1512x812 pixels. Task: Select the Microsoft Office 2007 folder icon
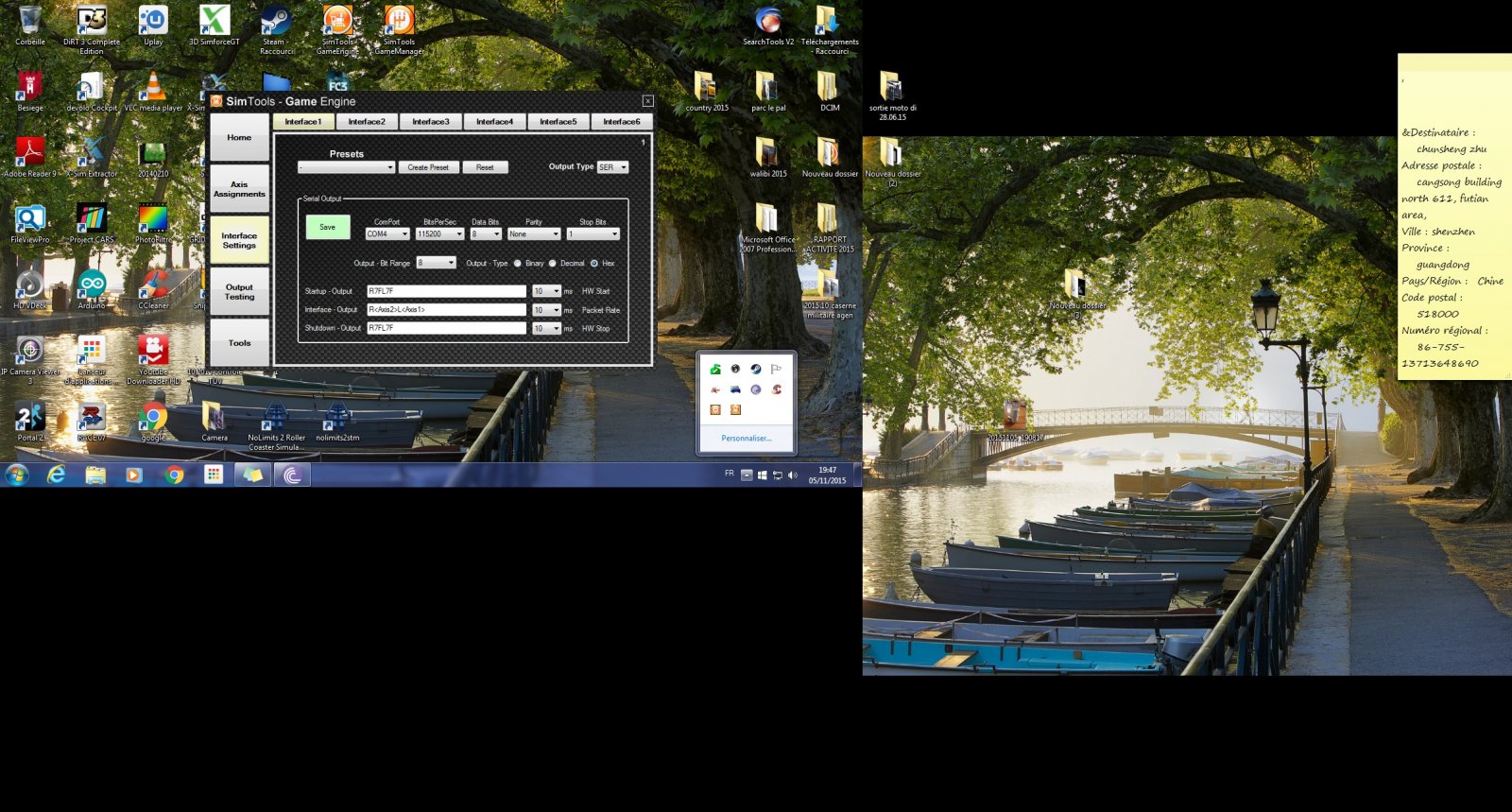pos(767,229)
